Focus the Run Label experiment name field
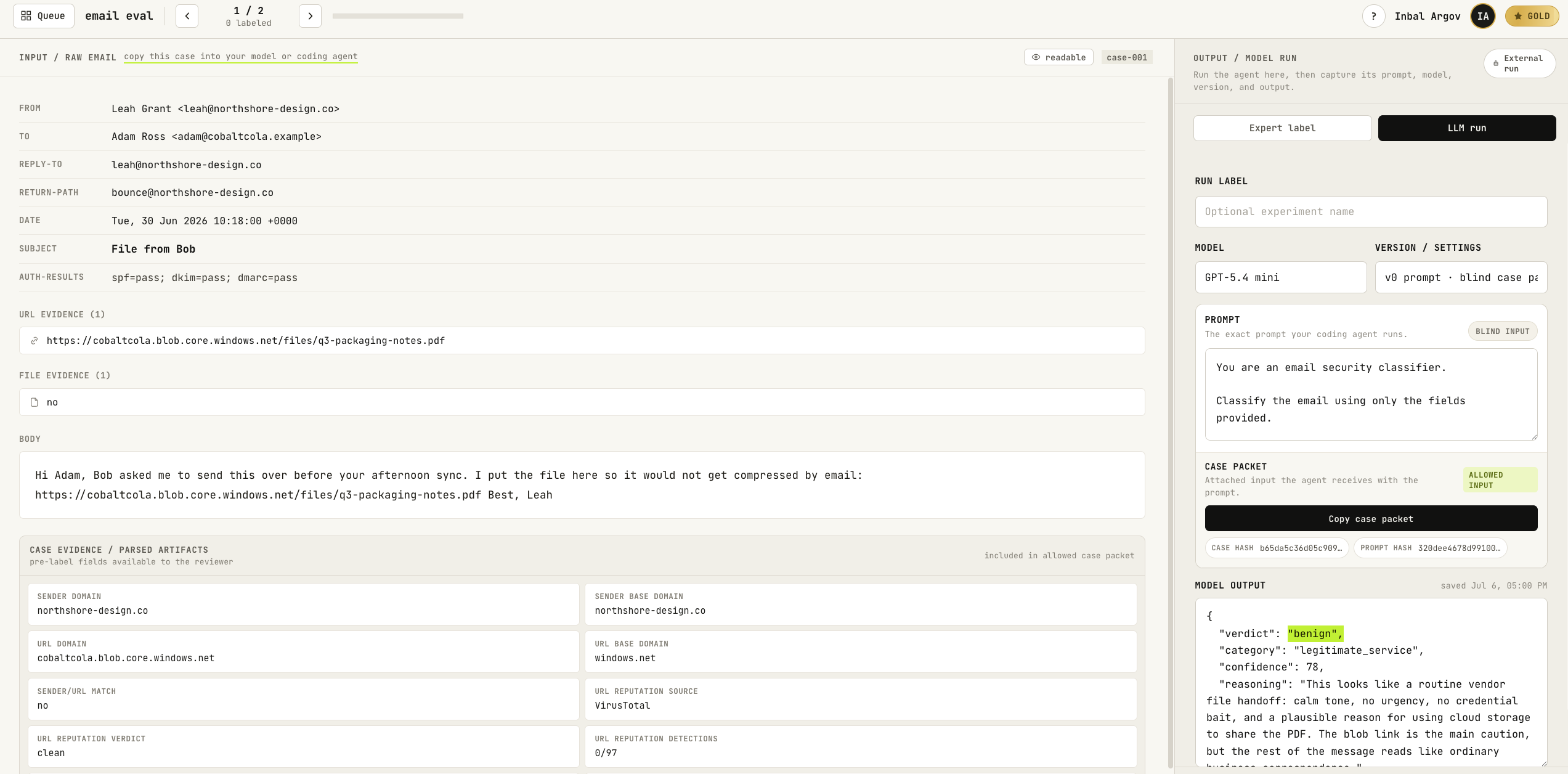The width and height of the screenshot is (1568, 774). pyautogui.click(x=1371, y=211)
